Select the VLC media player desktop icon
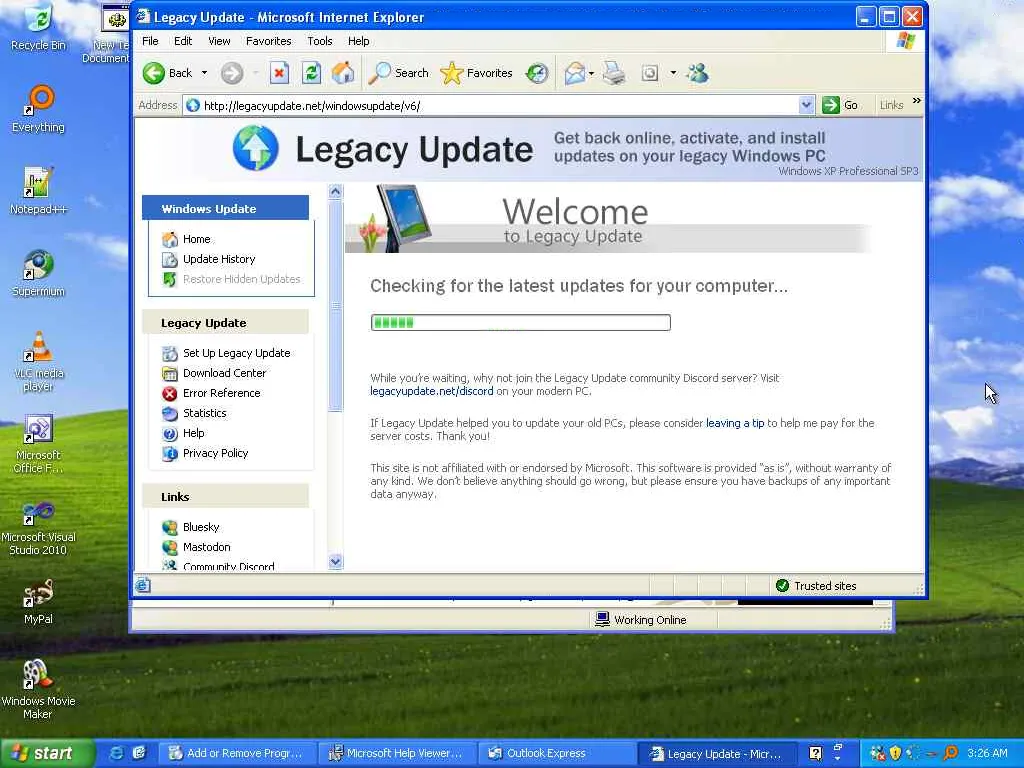 click(x=39, y=361)
